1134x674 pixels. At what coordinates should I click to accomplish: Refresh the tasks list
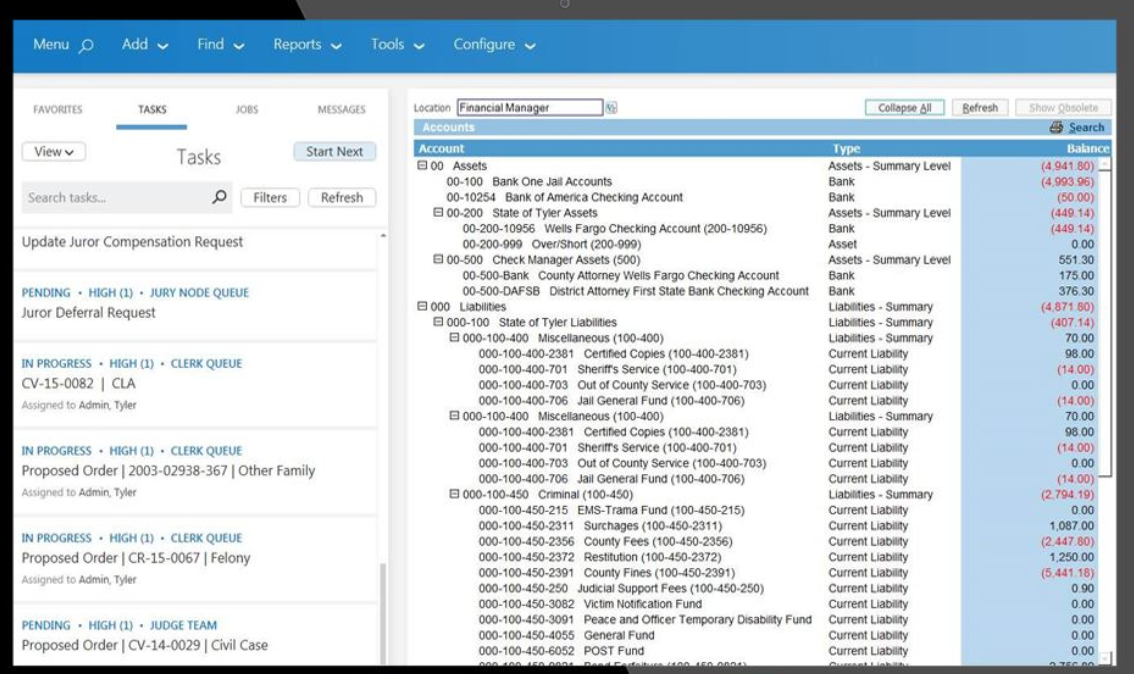(x=341, y=197)
